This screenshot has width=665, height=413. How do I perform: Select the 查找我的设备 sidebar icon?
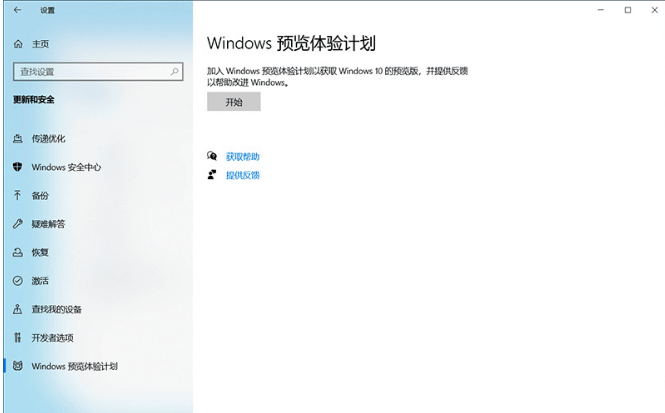click(x=18, y=309)
